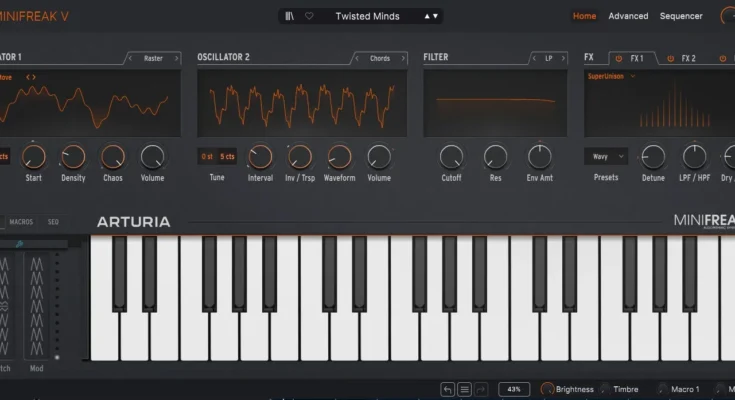Click the Twisted Minds preset name
Viewport: 735px width, 400px height.
[x=368, y=16]
